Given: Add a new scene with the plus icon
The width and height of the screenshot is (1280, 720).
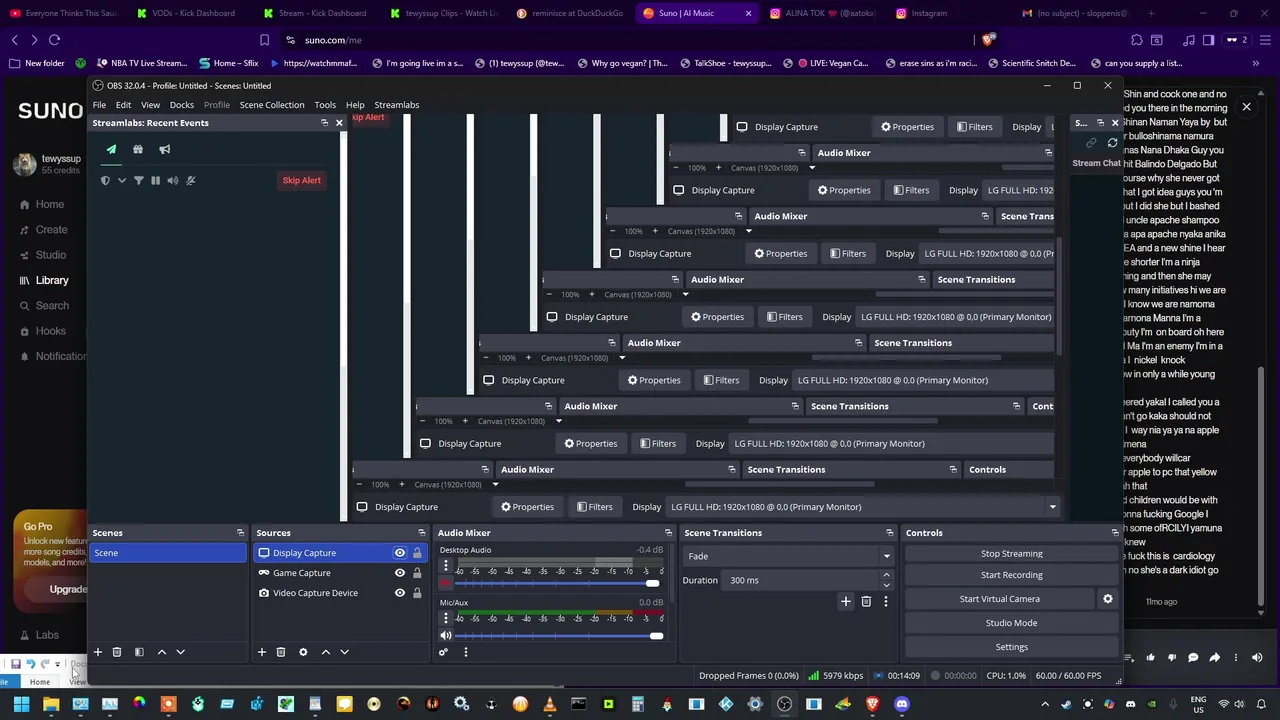Looking at the screenshot, I should pyautogui.click(x=98, y=652).
